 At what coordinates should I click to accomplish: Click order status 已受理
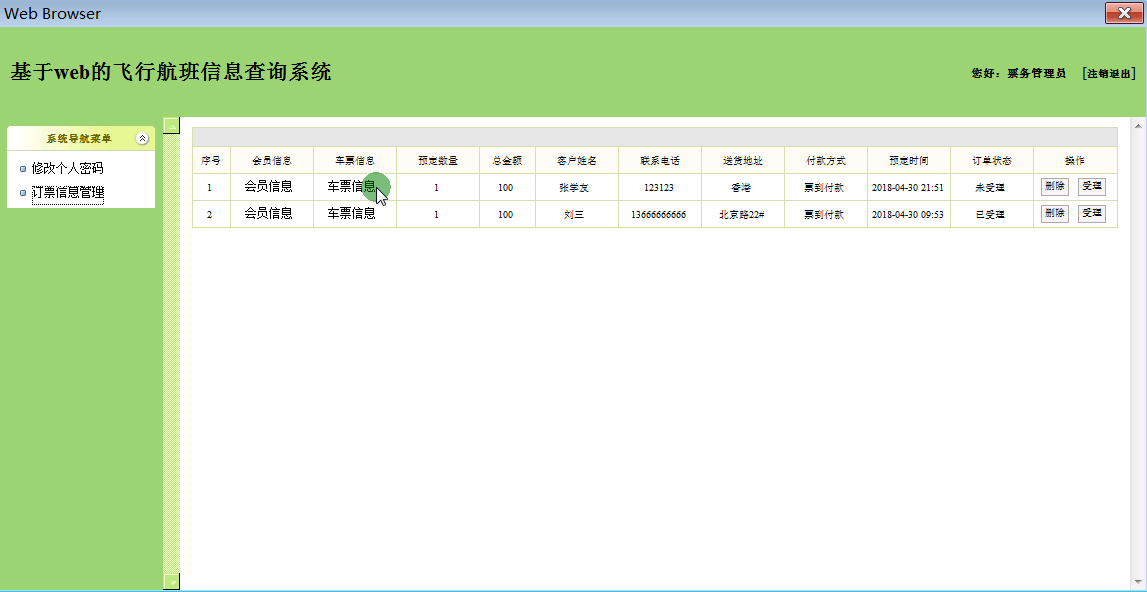[x=990, y=214]
